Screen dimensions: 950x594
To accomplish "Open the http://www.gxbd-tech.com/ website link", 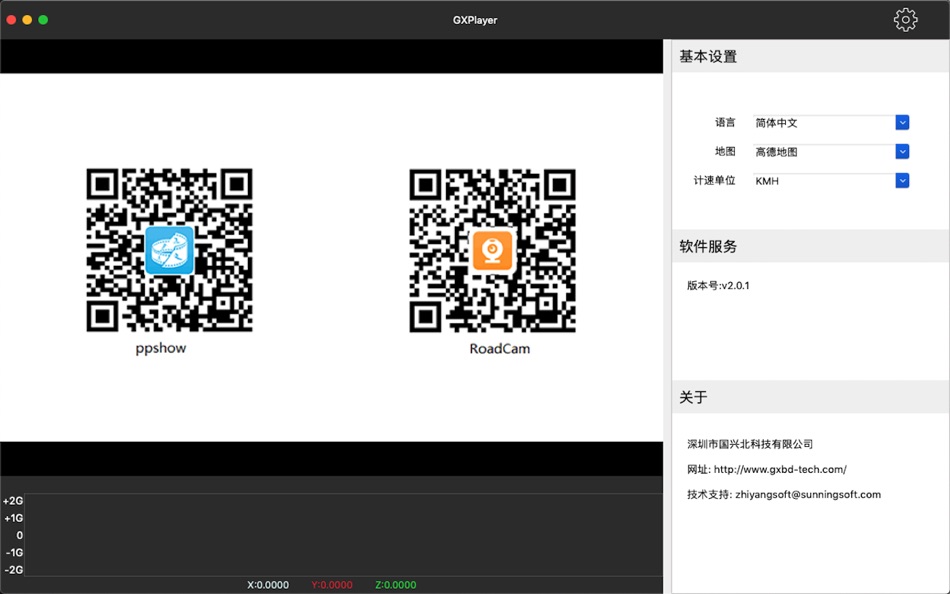I will click(780, 469).
